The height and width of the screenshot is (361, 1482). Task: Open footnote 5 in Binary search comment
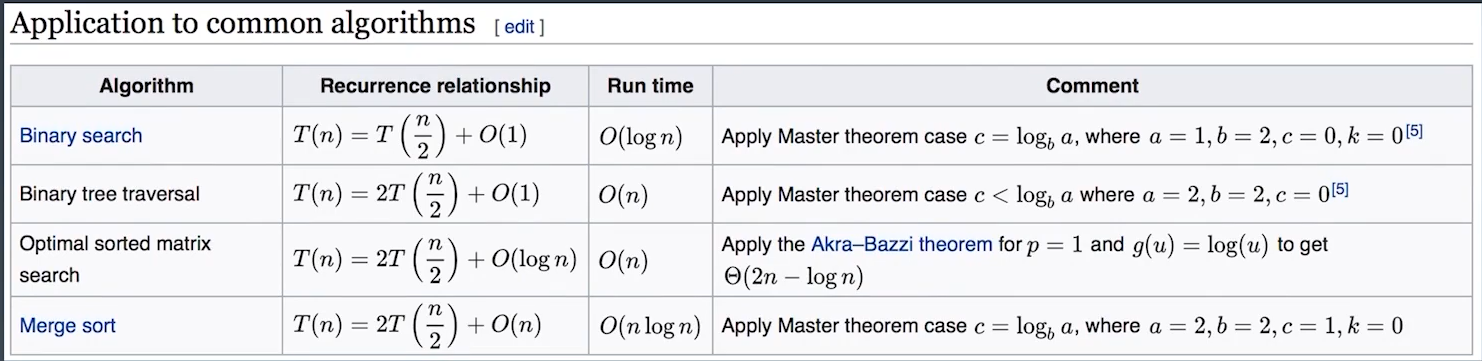[1413, 130]
